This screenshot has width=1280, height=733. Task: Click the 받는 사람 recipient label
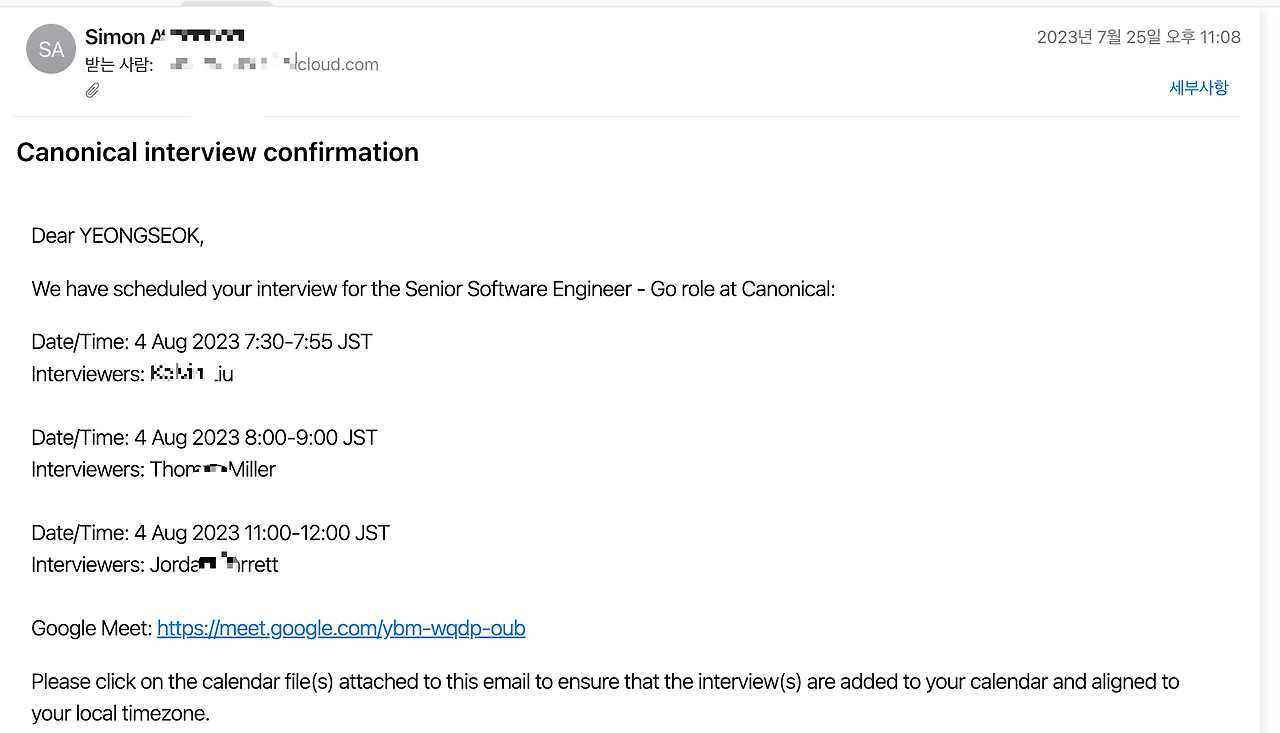(119, 64)
